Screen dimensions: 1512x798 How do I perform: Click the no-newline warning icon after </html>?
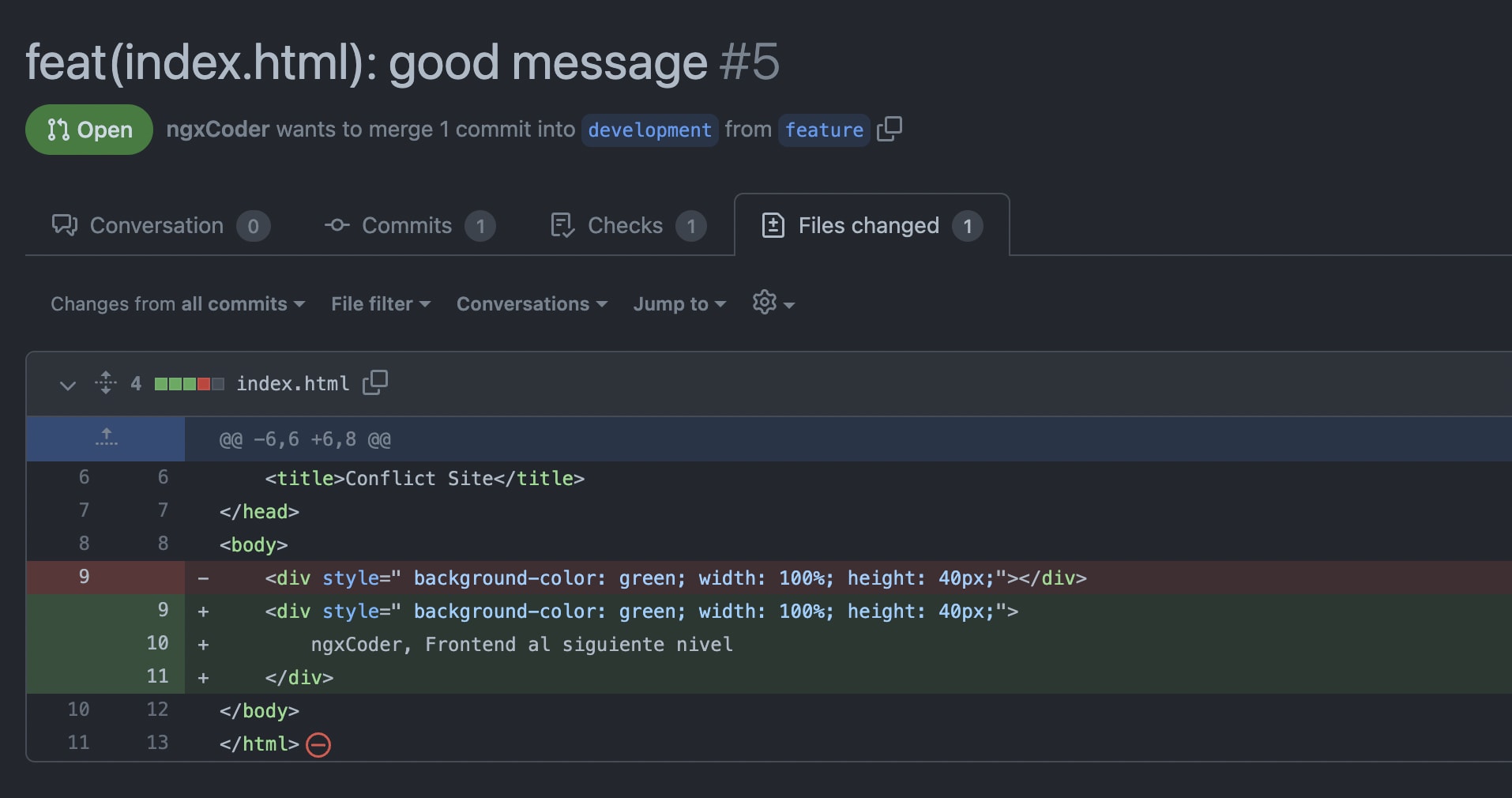point(318,744)
